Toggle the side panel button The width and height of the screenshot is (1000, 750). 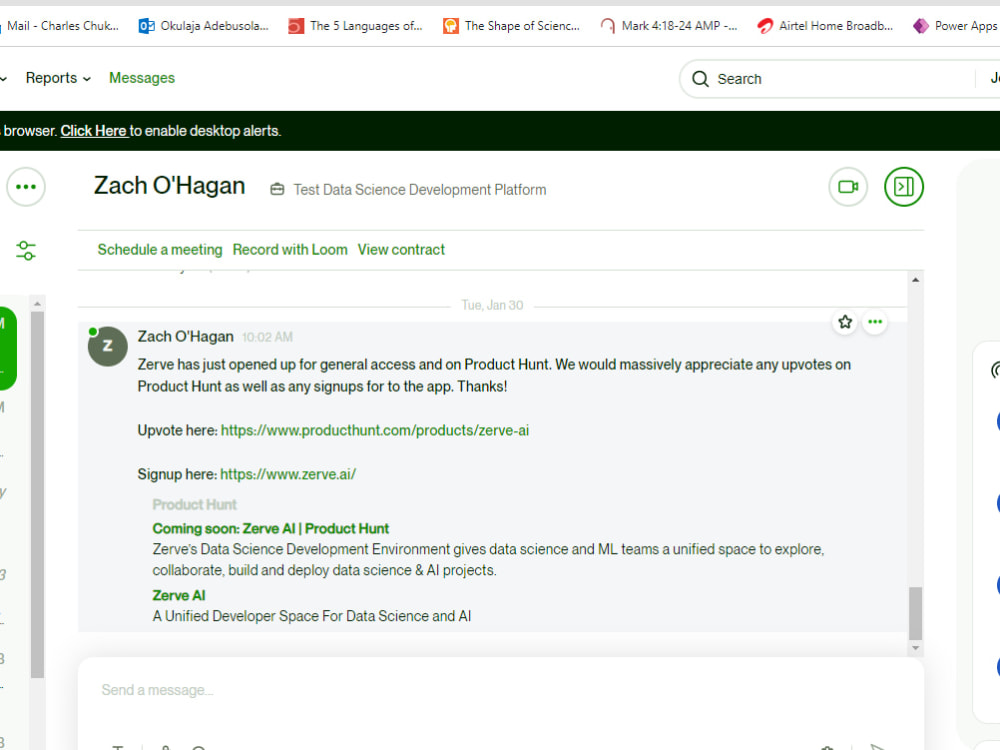click(904, 187)
